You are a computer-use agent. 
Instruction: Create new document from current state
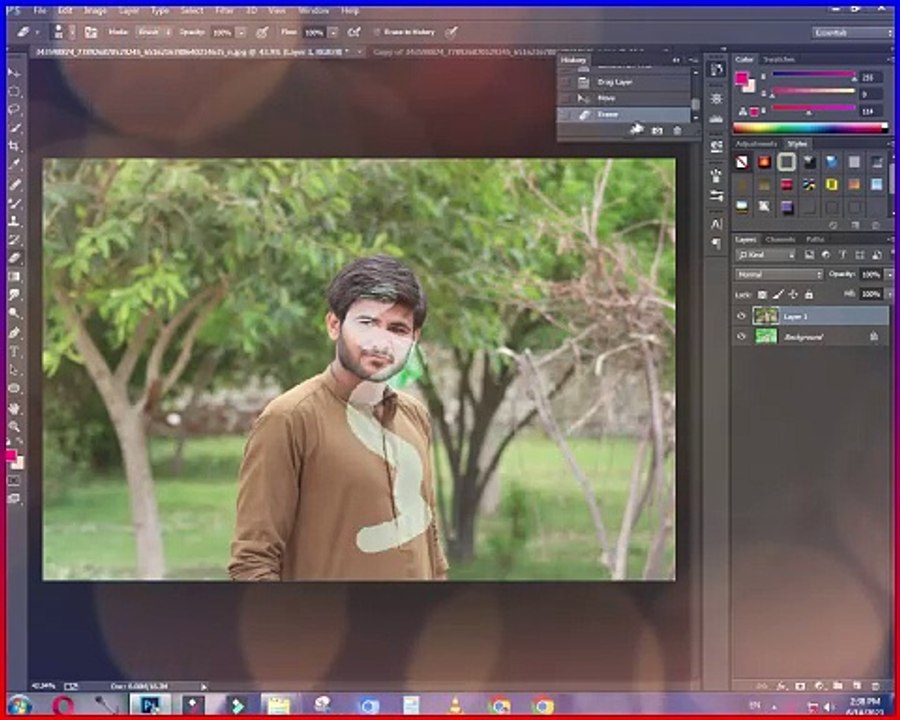pyautogui.click(x=637, y=130)
